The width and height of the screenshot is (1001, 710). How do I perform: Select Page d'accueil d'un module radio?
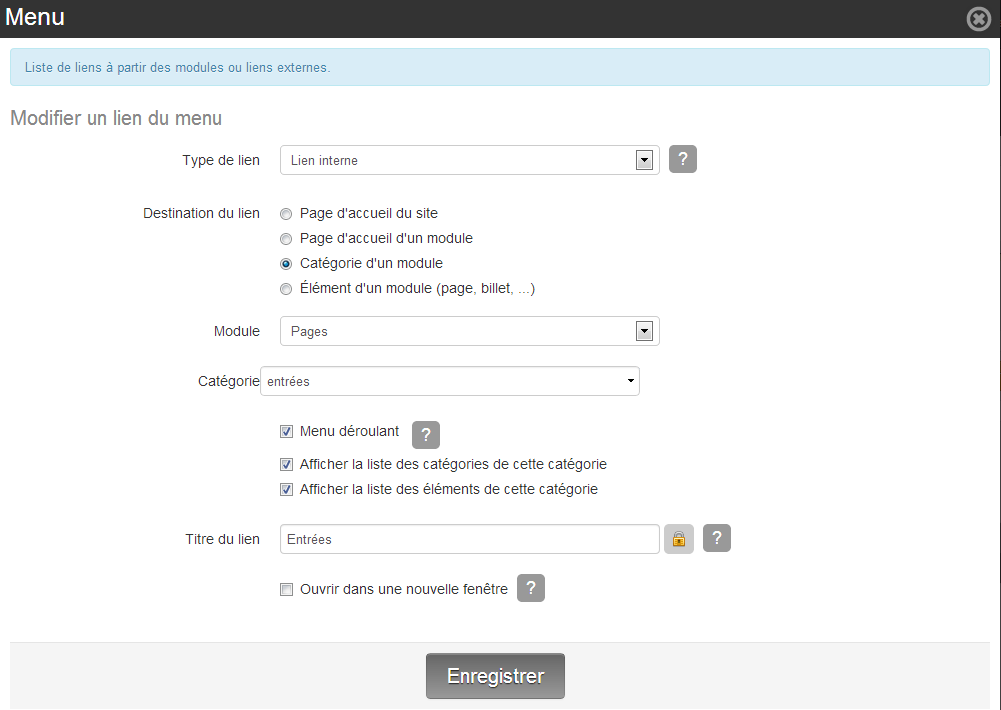(286, 239)
